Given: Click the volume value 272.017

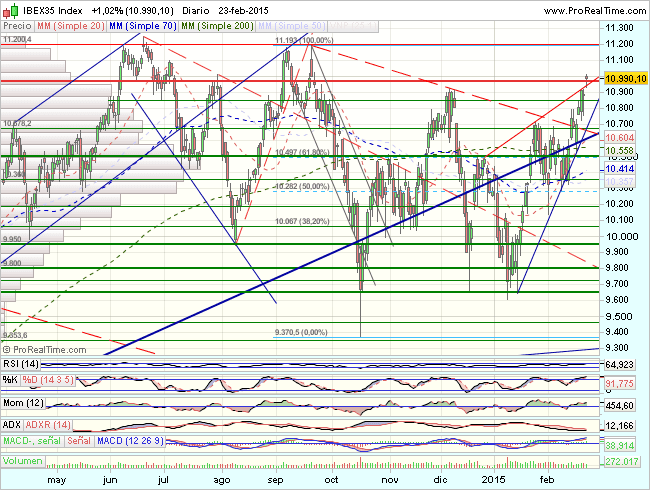Looking at the screenshot, I should (621, 461).
